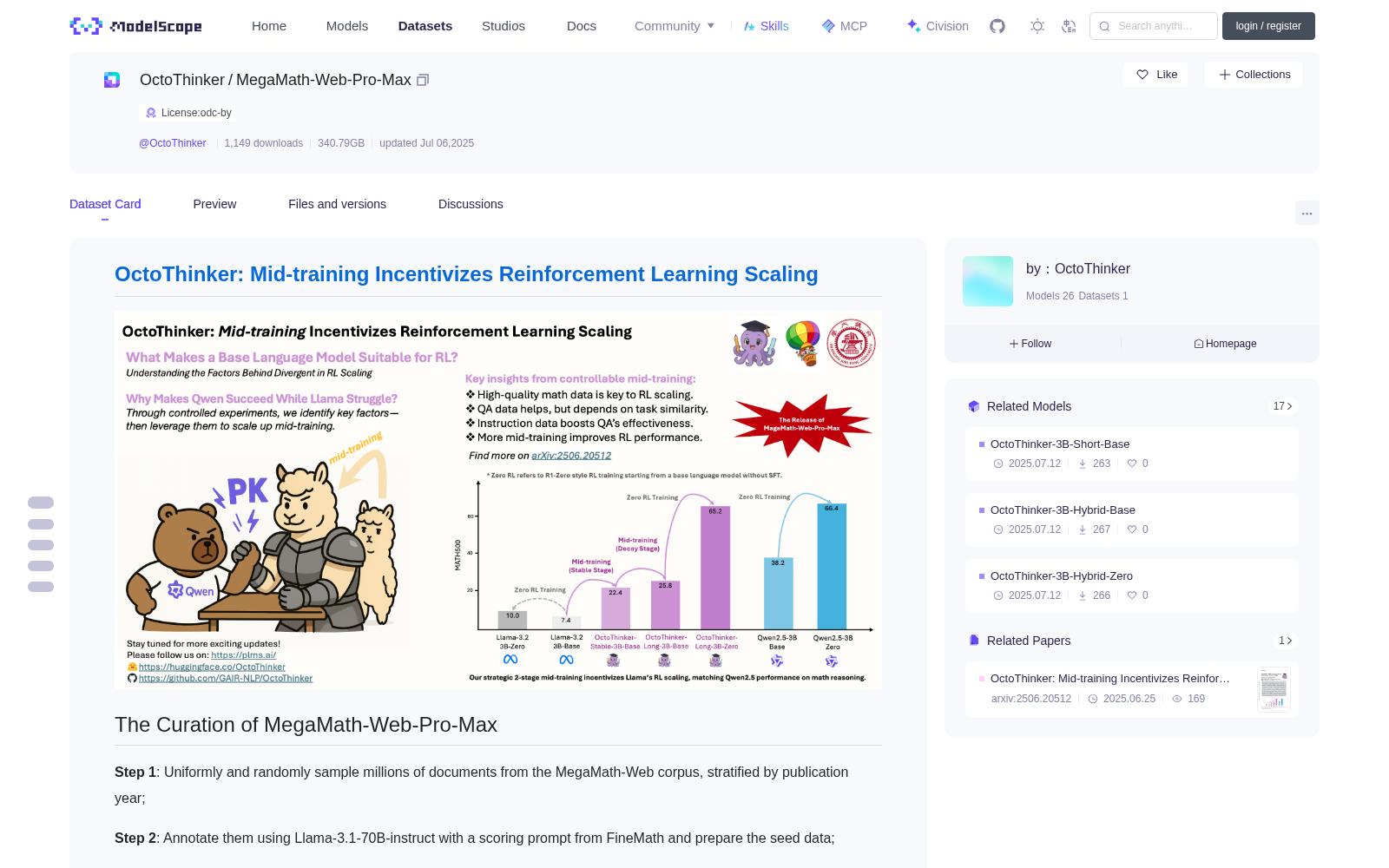Click the OctoThinker heading title link
Viewport: 1389px width, 868px height.
click(x=466, y=274)
